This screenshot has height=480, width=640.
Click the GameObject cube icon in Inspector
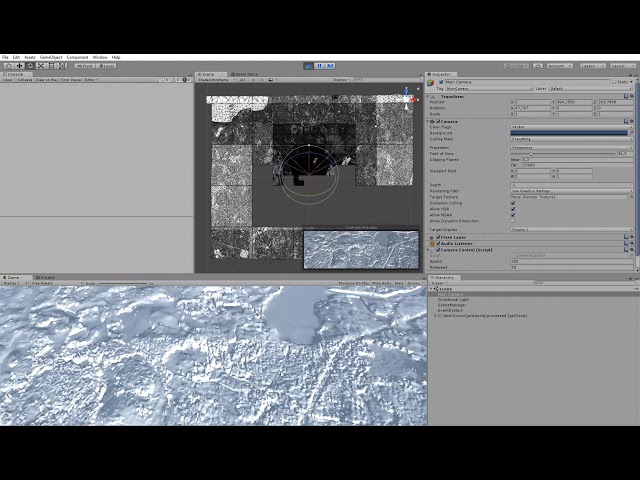click(x=431, y=83)
